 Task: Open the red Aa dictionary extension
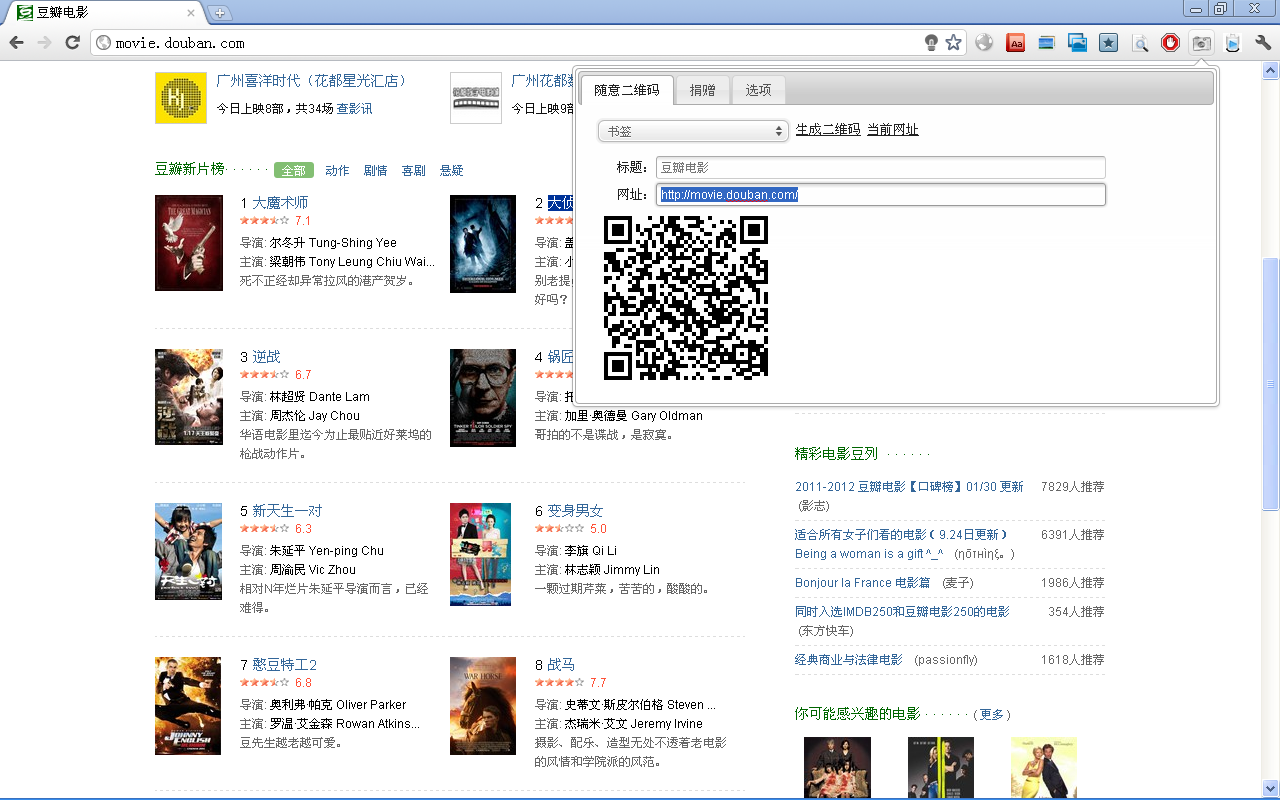click(1016, 42)
